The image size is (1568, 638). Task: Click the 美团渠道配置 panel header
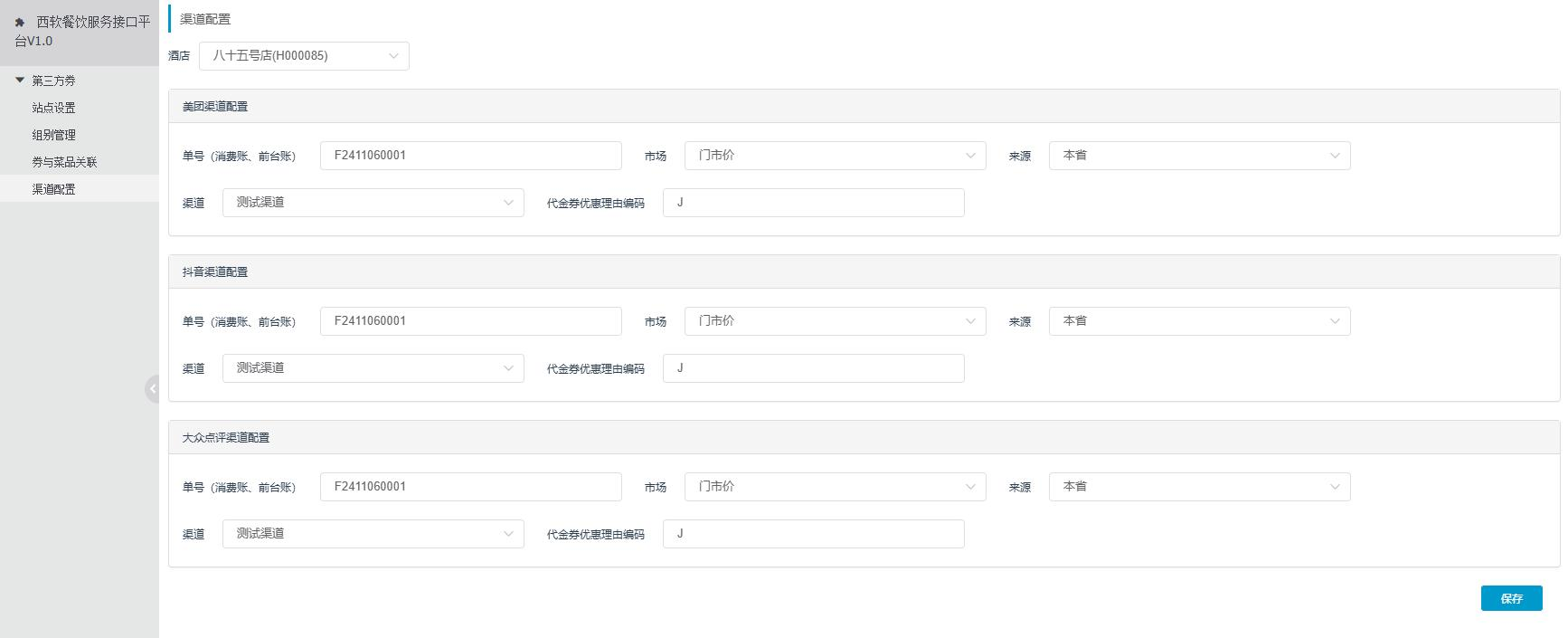point(864,106)
